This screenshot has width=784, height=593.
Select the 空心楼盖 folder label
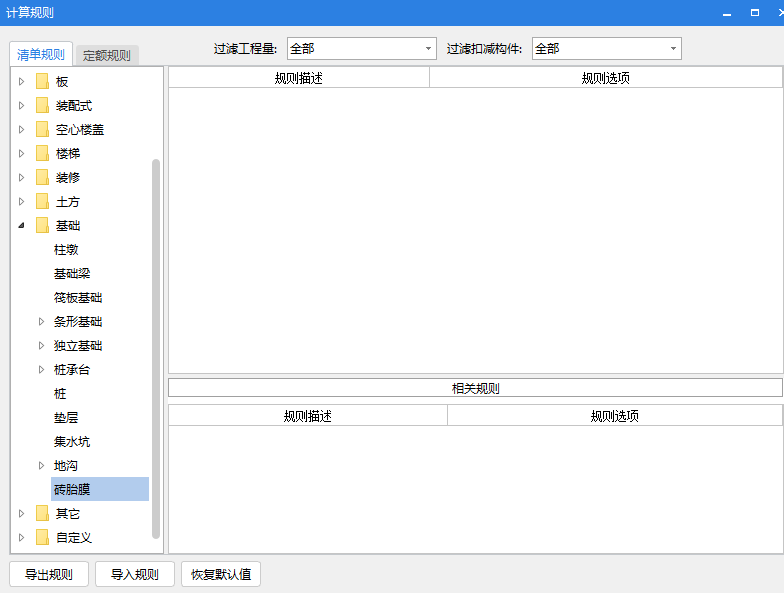coord(80,130)
